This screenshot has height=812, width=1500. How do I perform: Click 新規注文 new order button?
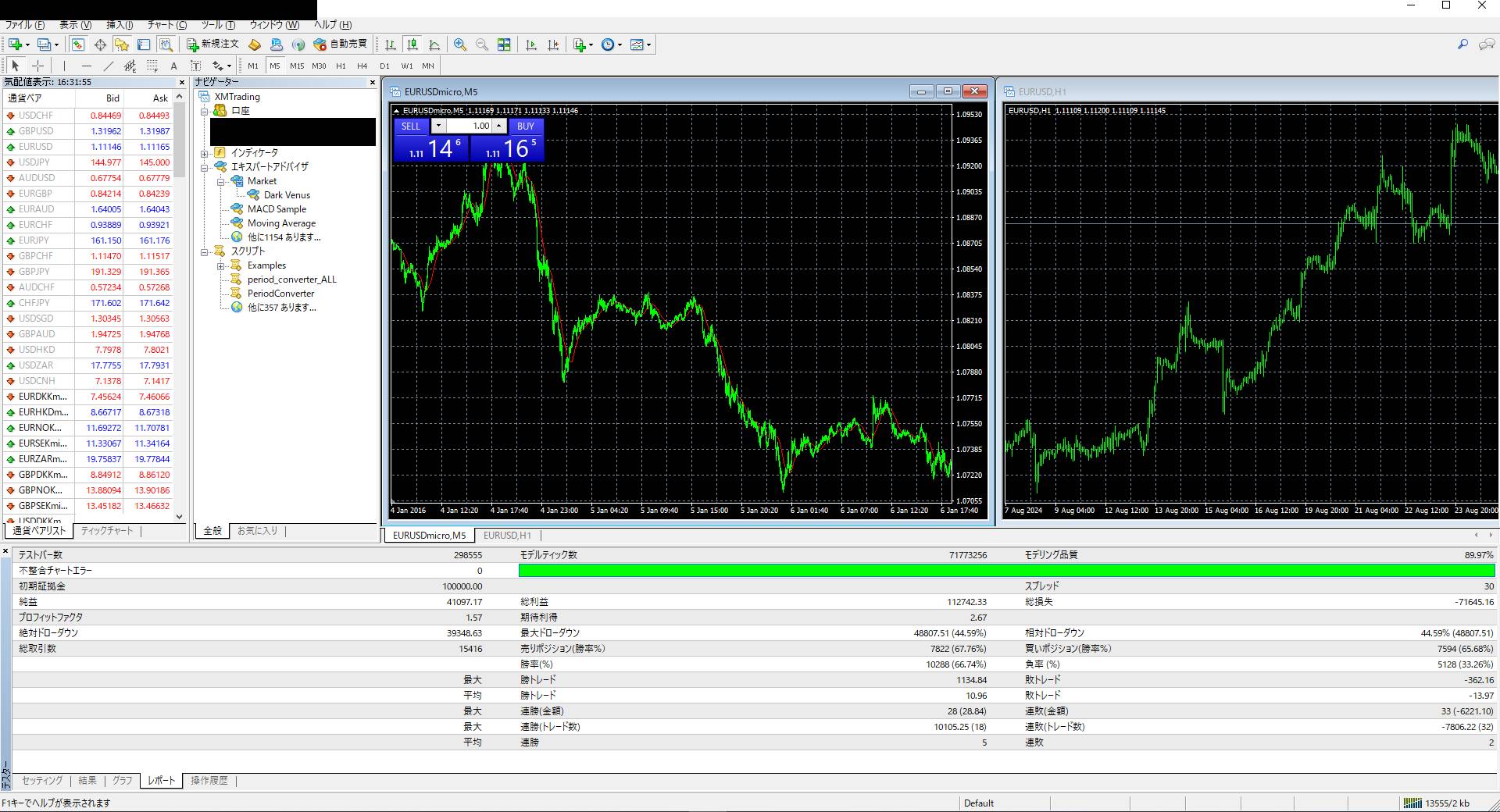point(212,45)
